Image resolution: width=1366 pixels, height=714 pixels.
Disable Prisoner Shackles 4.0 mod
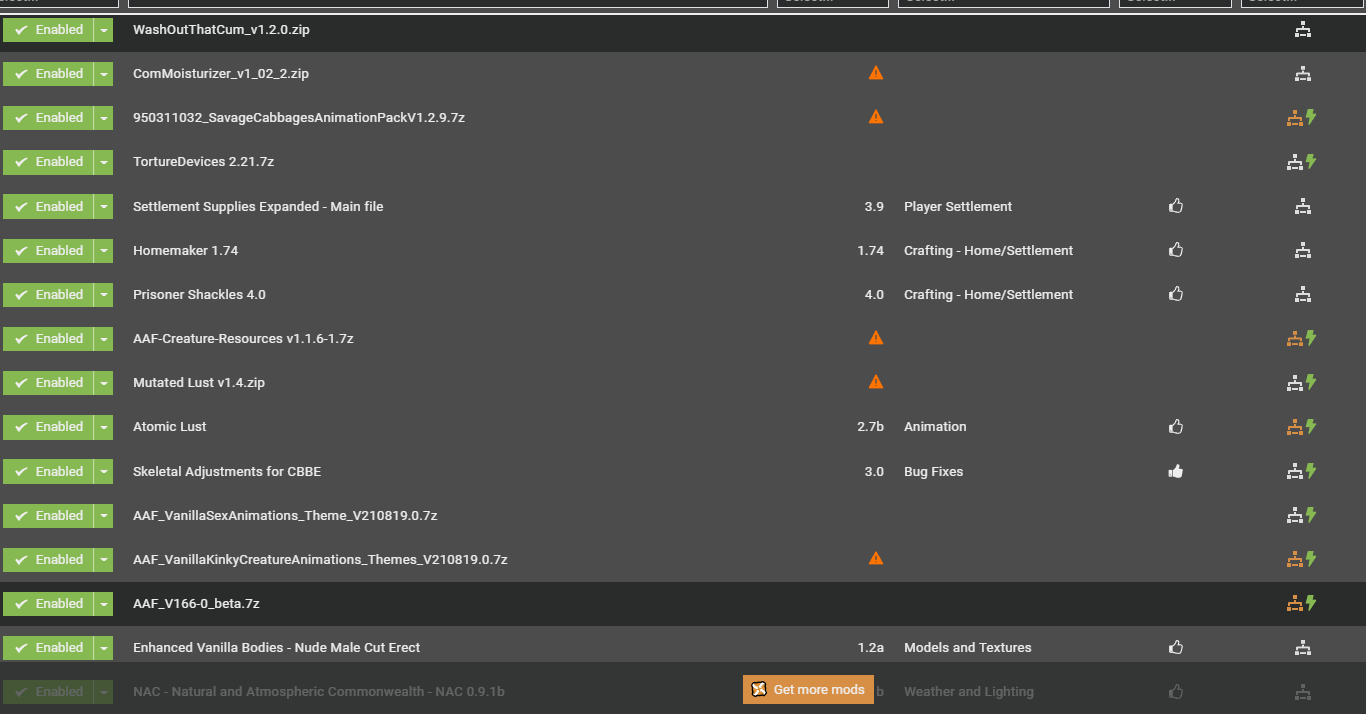coord(48,295)
